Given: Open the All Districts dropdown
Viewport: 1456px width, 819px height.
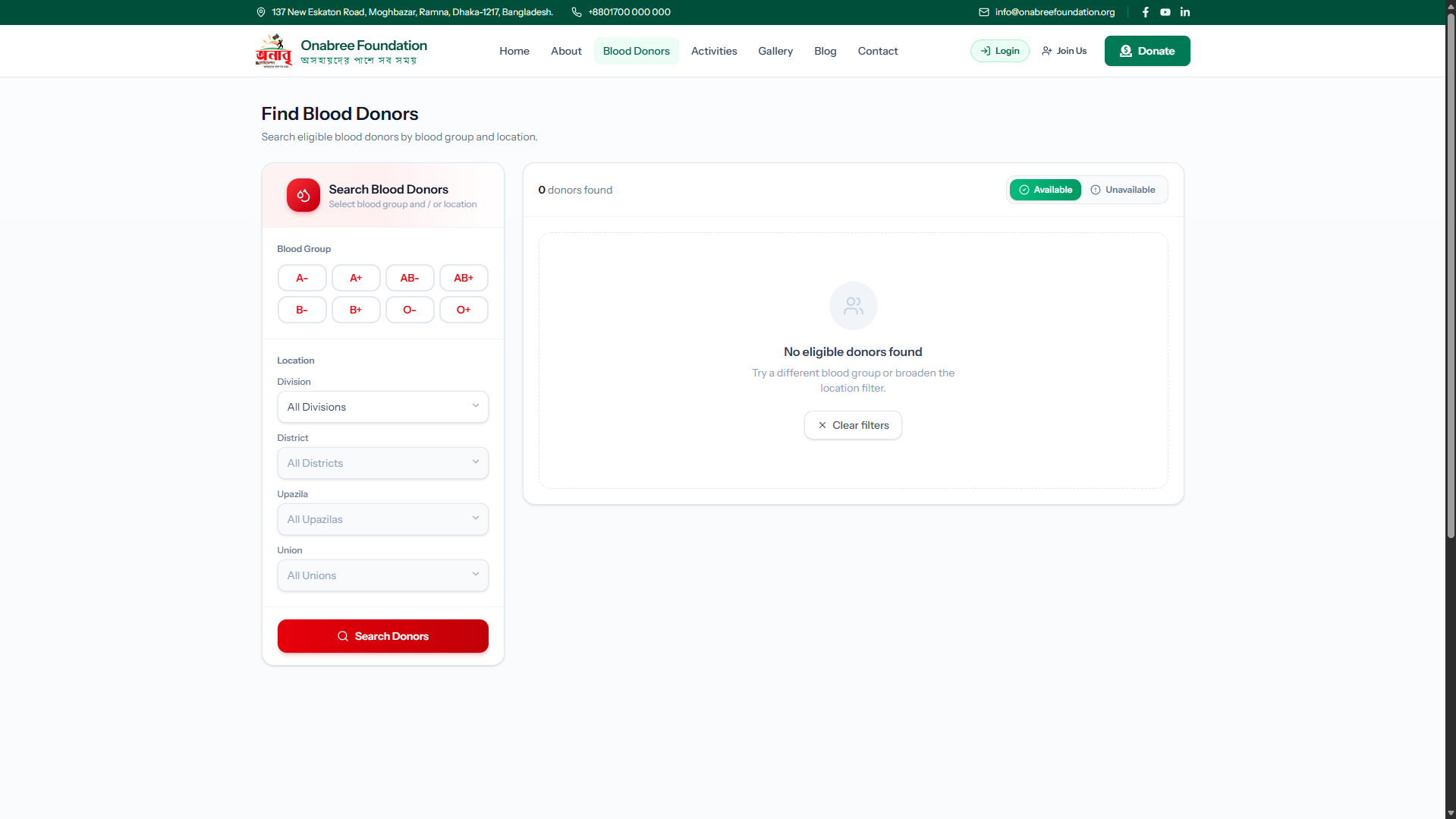Looking at the screenshot, I should (x=383, y=463).
